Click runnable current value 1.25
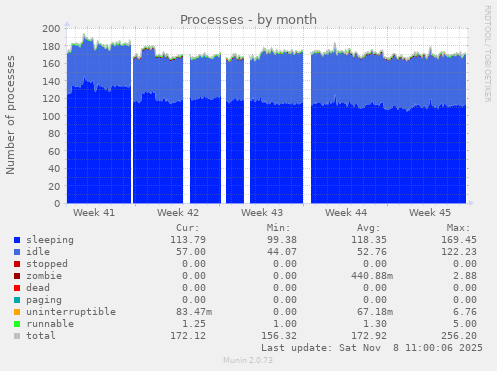497x371 pixels. (x=194, y=324)
